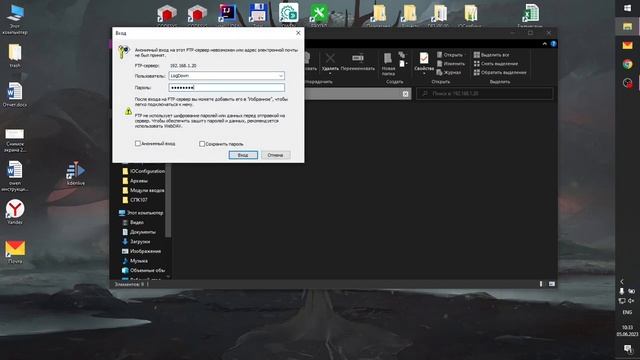The width and height of the screenshot is (640, 360).
Task: Open the Пользователь username dropdown arrow
Action: (x=280, y=76)
